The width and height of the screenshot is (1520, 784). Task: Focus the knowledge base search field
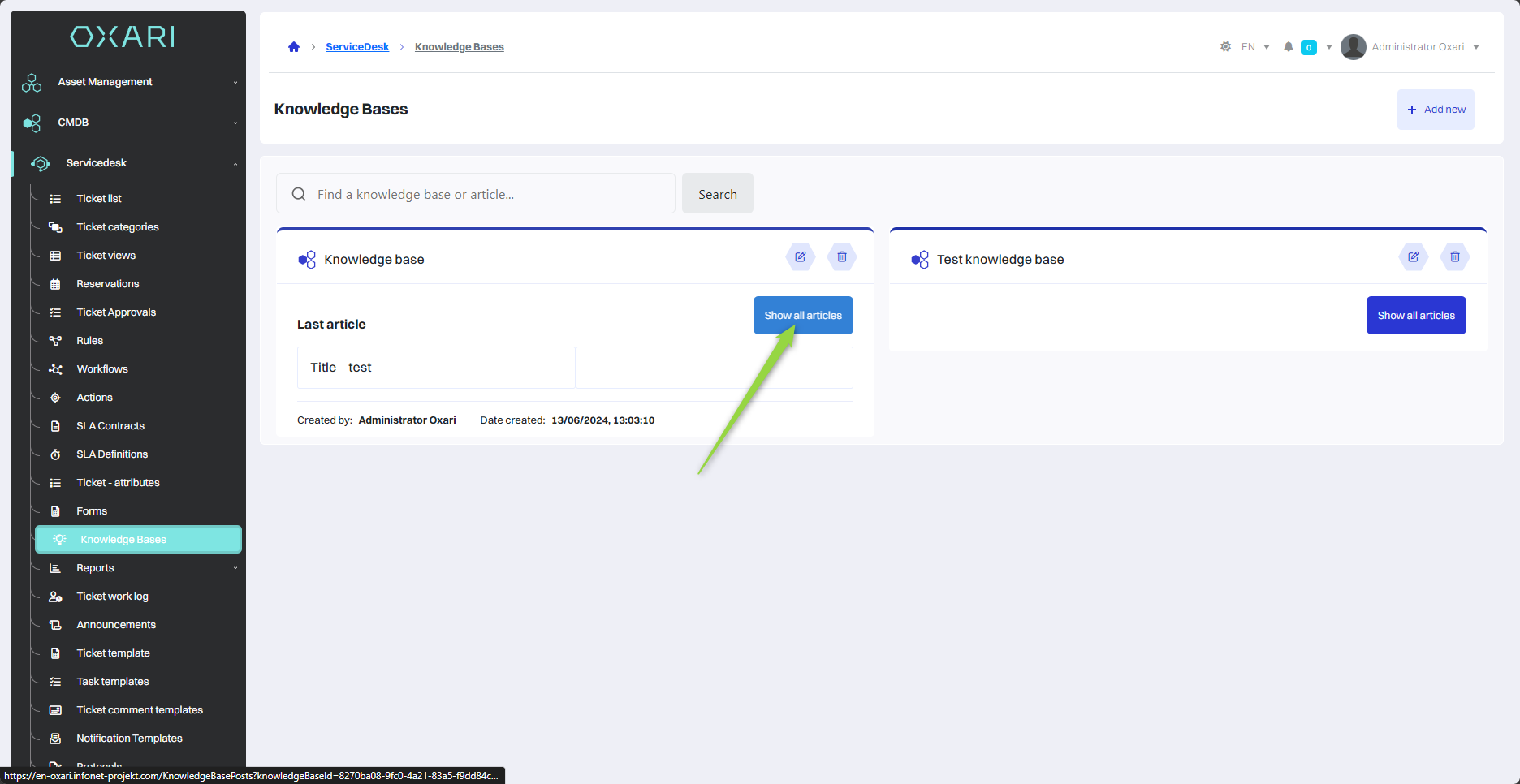[487, 195]
